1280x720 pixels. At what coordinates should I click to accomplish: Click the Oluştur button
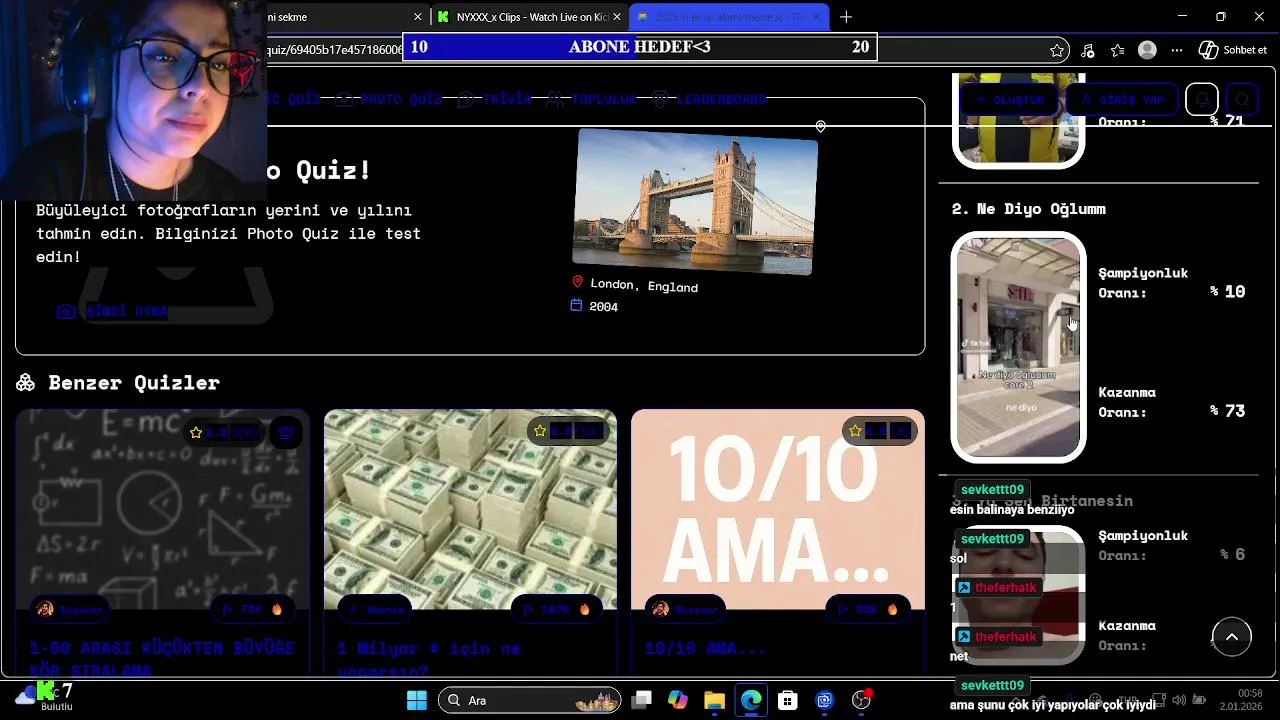pos(1008,99)
